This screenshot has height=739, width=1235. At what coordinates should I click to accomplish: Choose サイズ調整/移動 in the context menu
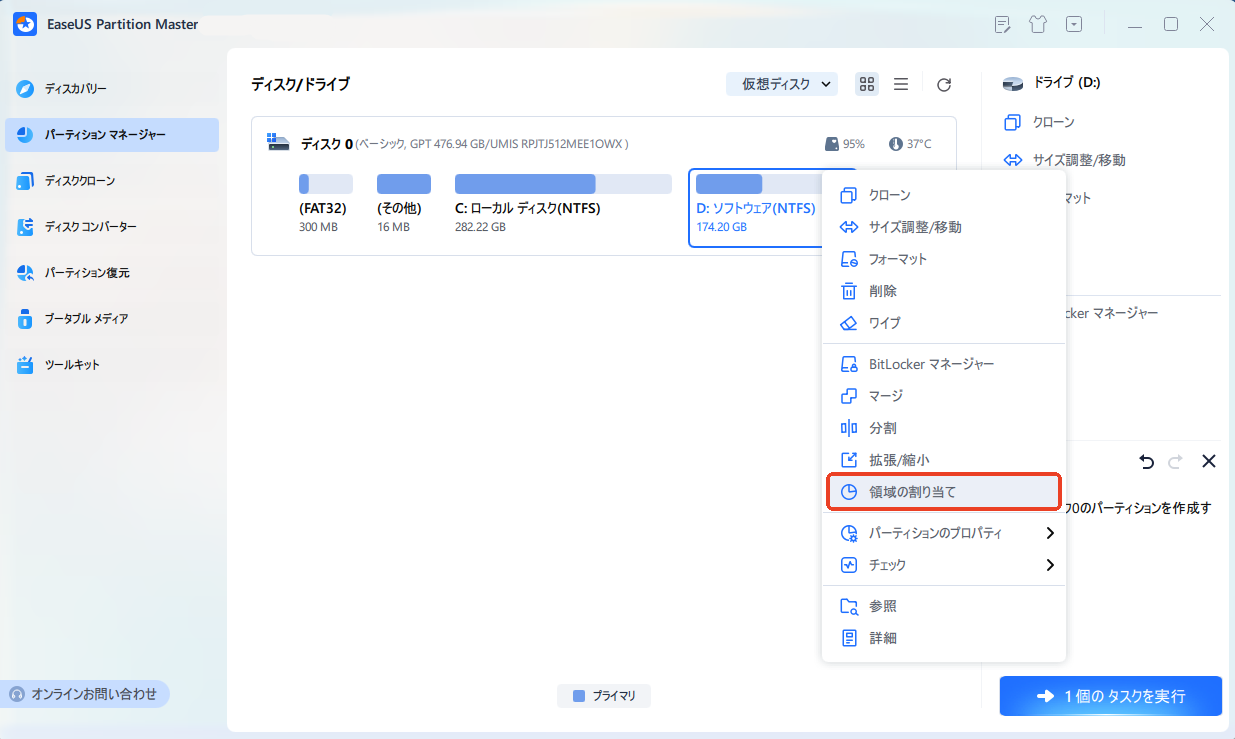coord(943,227)
